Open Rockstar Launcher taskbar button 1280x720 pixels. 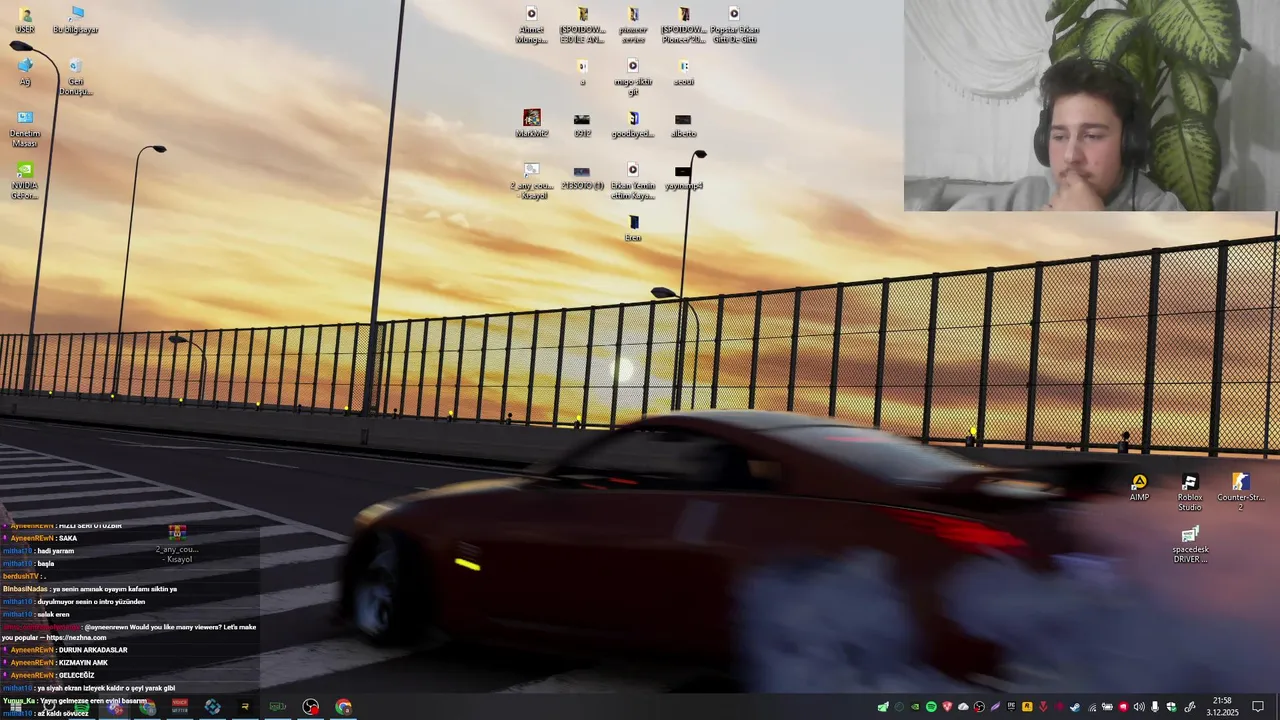point(245,707)
